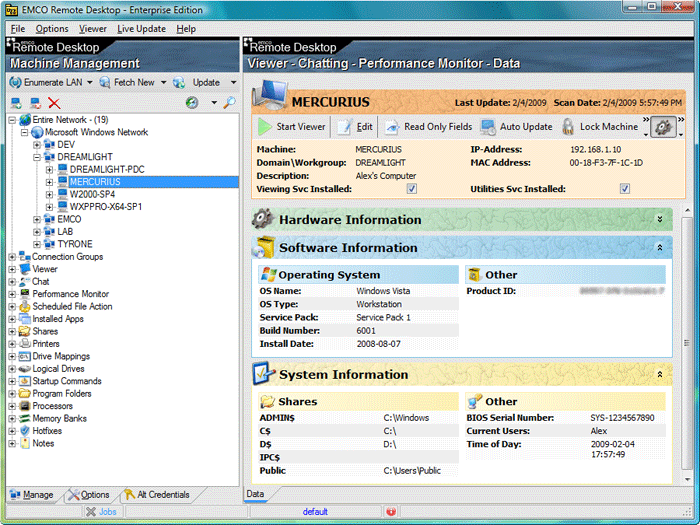Click the Jobs icon in status bar
The image size is (700, 525).
[91, 512]
